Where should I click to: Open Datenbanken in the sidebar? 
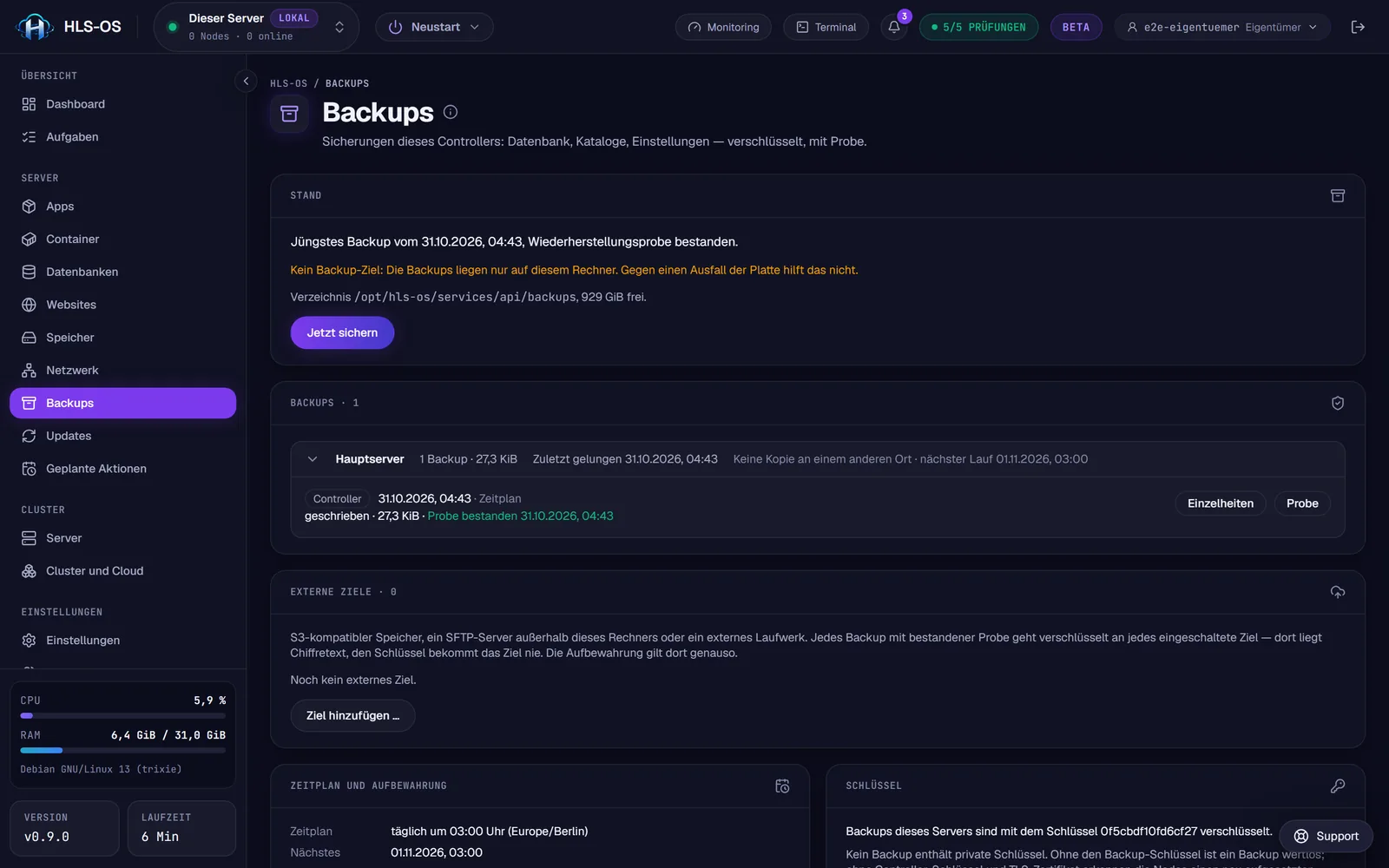(x=122, y=272)
